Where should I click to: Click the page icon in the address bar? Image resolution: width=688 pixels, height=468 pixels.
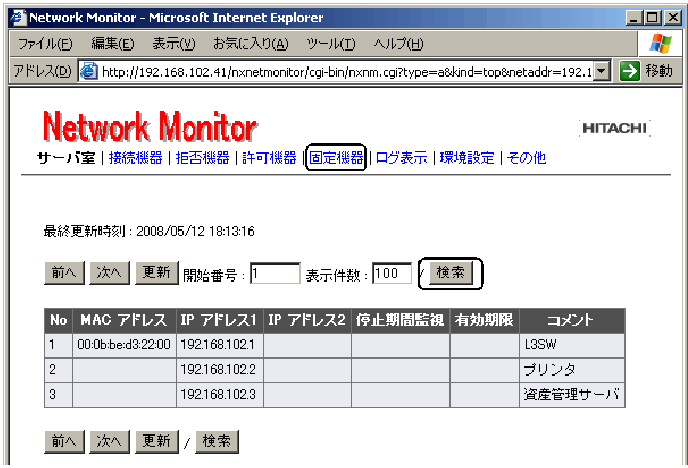click(x=88, y=71)
